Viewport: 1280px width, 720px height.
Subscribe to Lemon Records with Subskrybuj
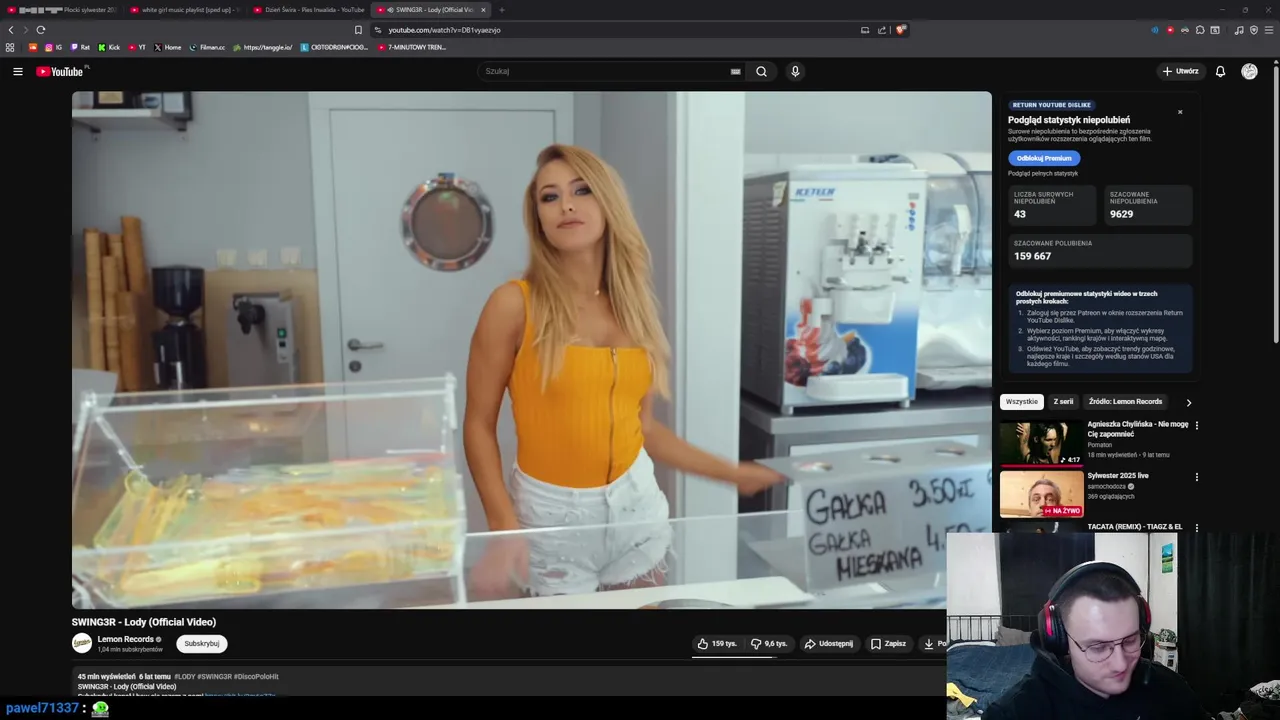pos(201,644)
